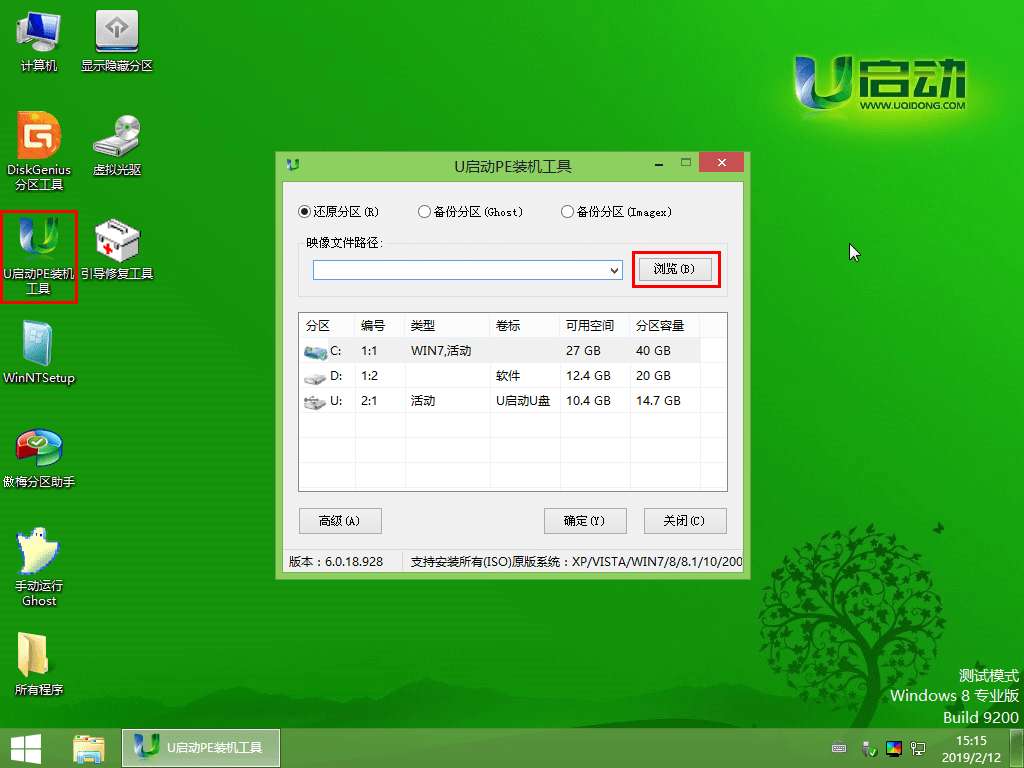
Task: Select 备份分区(Imagex) radio option
Action: point(567,212)
